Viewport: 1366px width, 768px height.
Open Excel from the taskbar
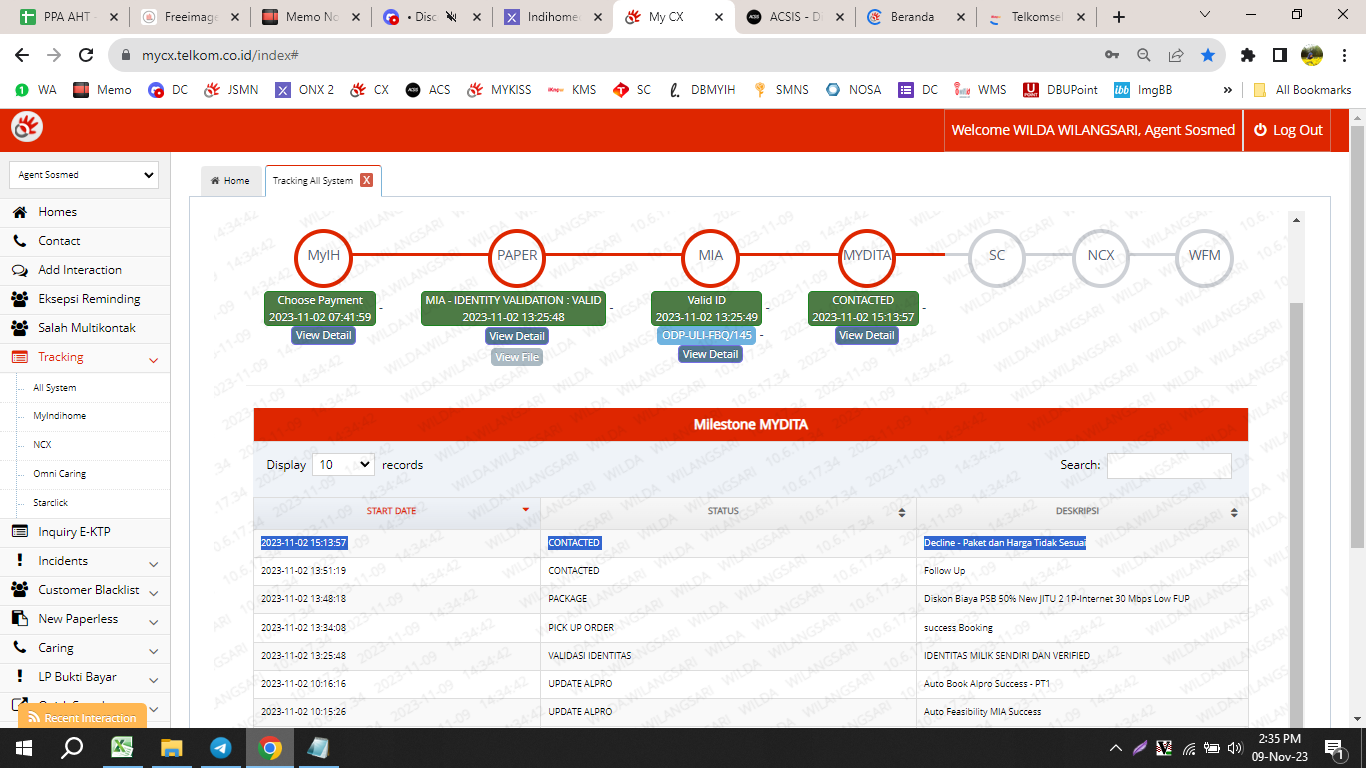coord(122,747)
